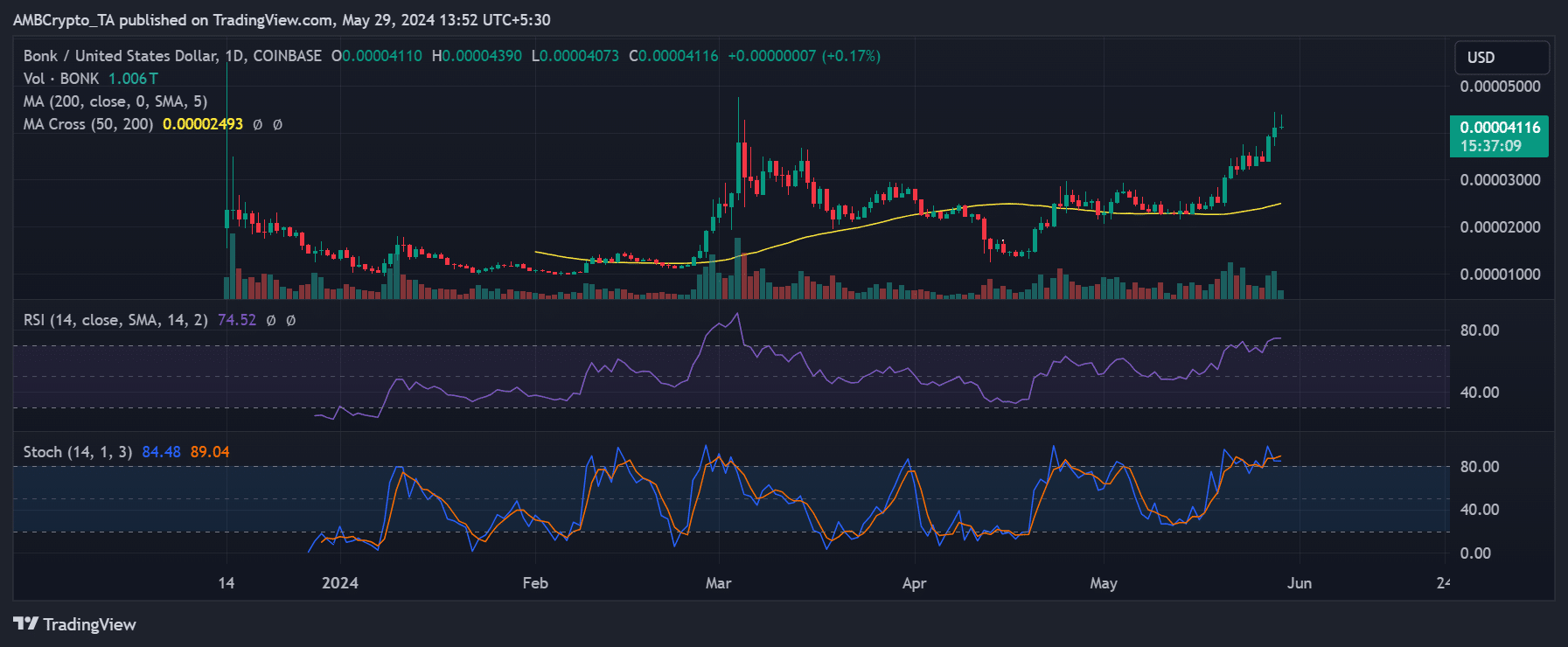Click the TradingView wordmark text
Image resolution: width=1568 pixels, height=647 pixels.
[x=90, y=624]
